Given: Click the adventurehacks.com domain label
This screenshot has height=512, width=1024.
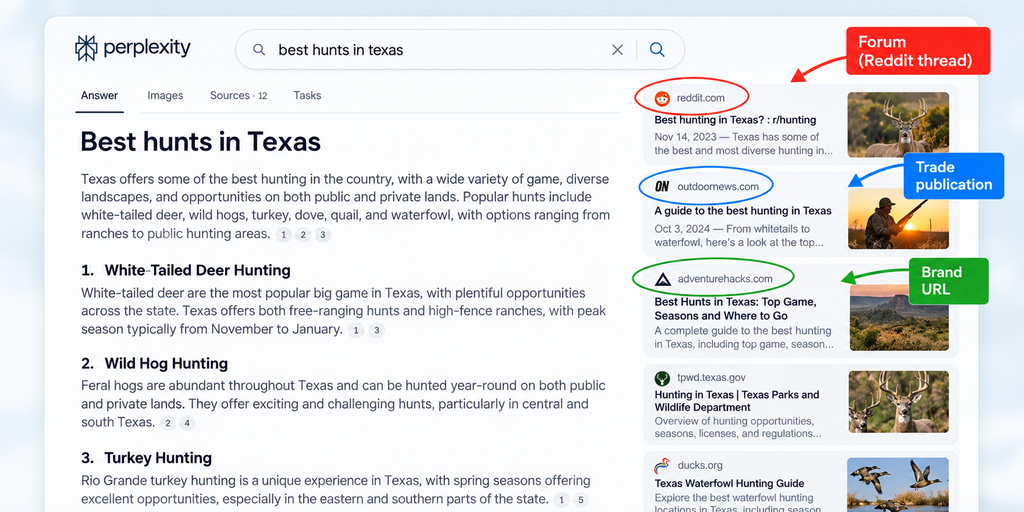Looking at the screenshot, I should [x=725, y=279].
